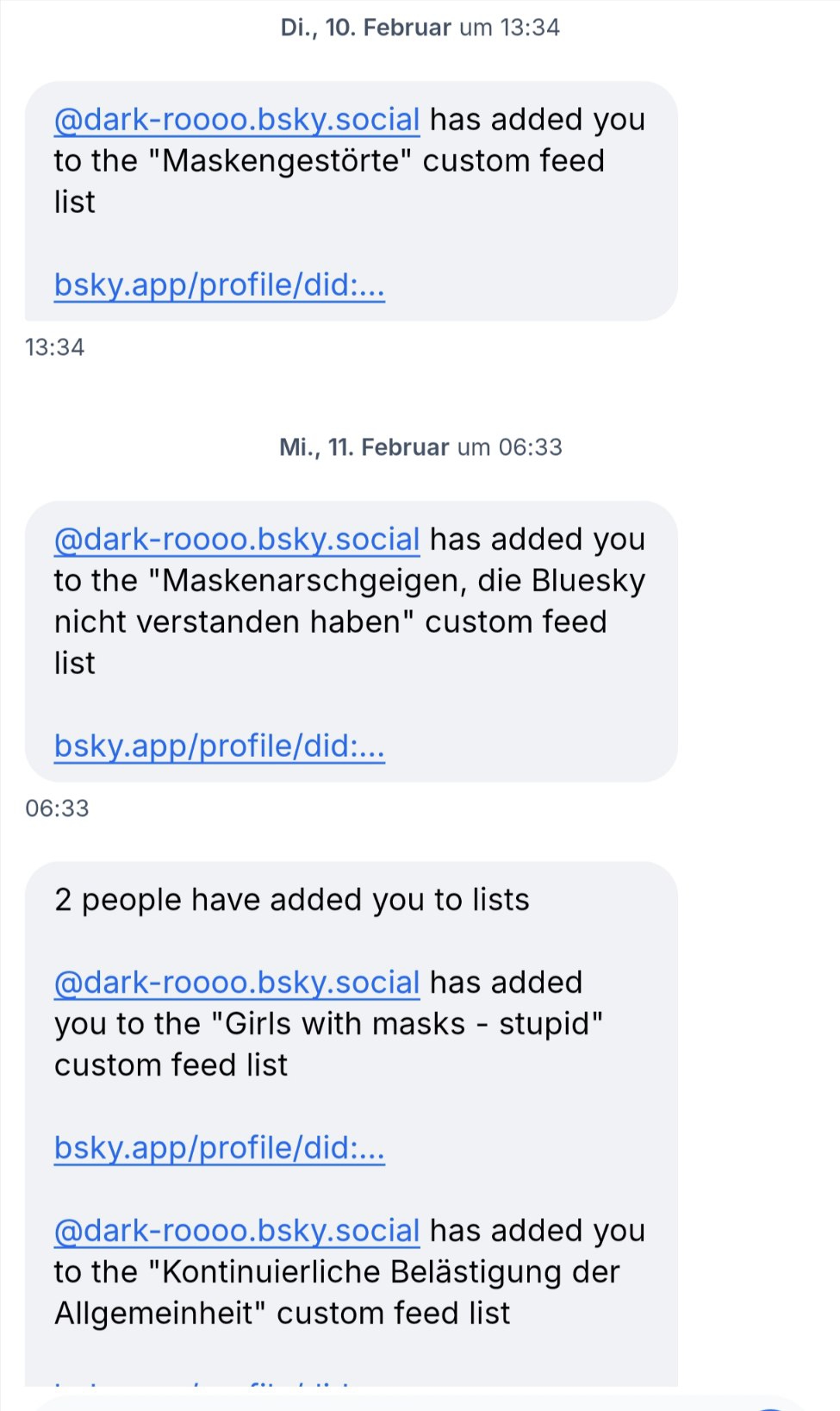Tap @dark-roooo mention above "Kontinuierliche Belästigung" text
840x1411 pixels.
pos(237,1231)
